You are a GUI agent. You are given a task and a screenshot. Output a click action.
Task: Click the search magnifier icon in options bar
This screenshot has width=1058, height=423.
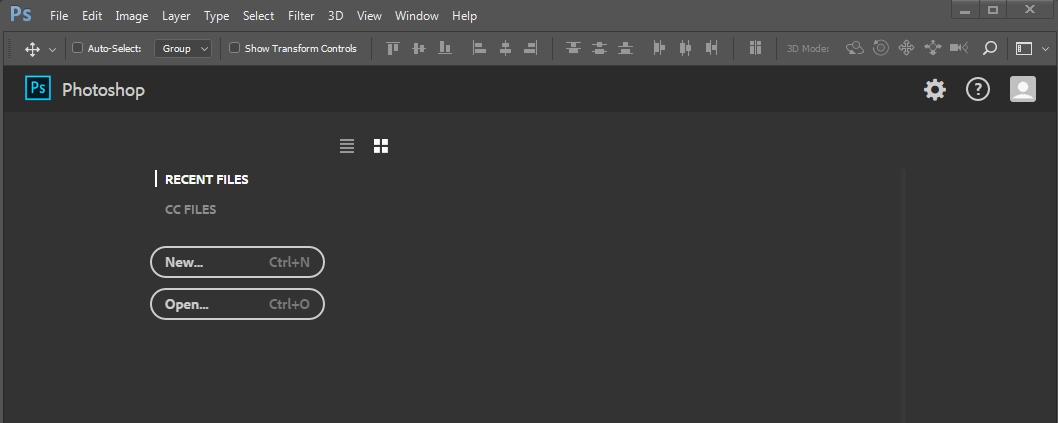(x=989, y=48)
